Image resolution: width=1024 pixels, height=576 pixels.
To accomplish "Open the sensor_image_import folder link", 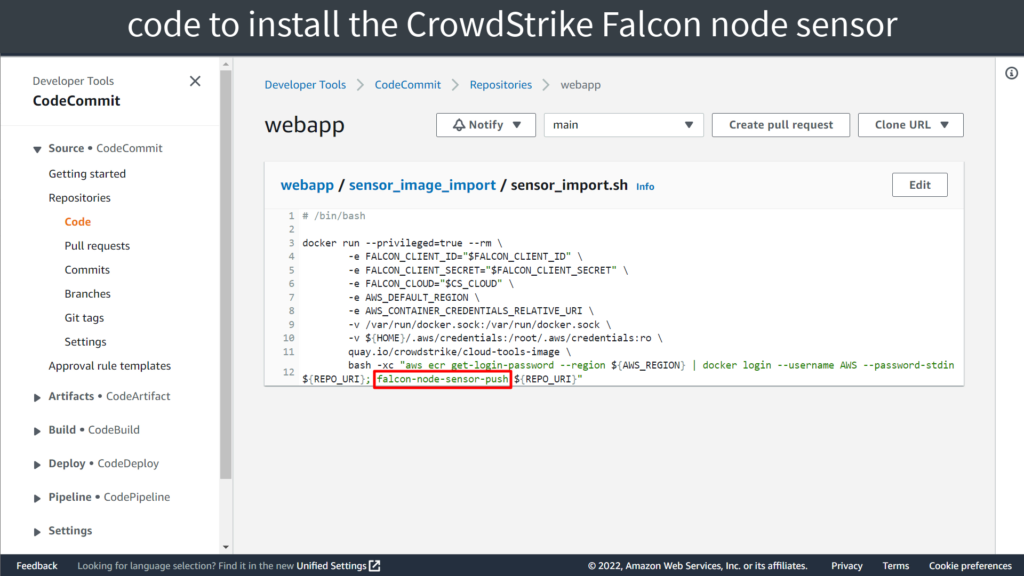I will click(x=422, y=185).
